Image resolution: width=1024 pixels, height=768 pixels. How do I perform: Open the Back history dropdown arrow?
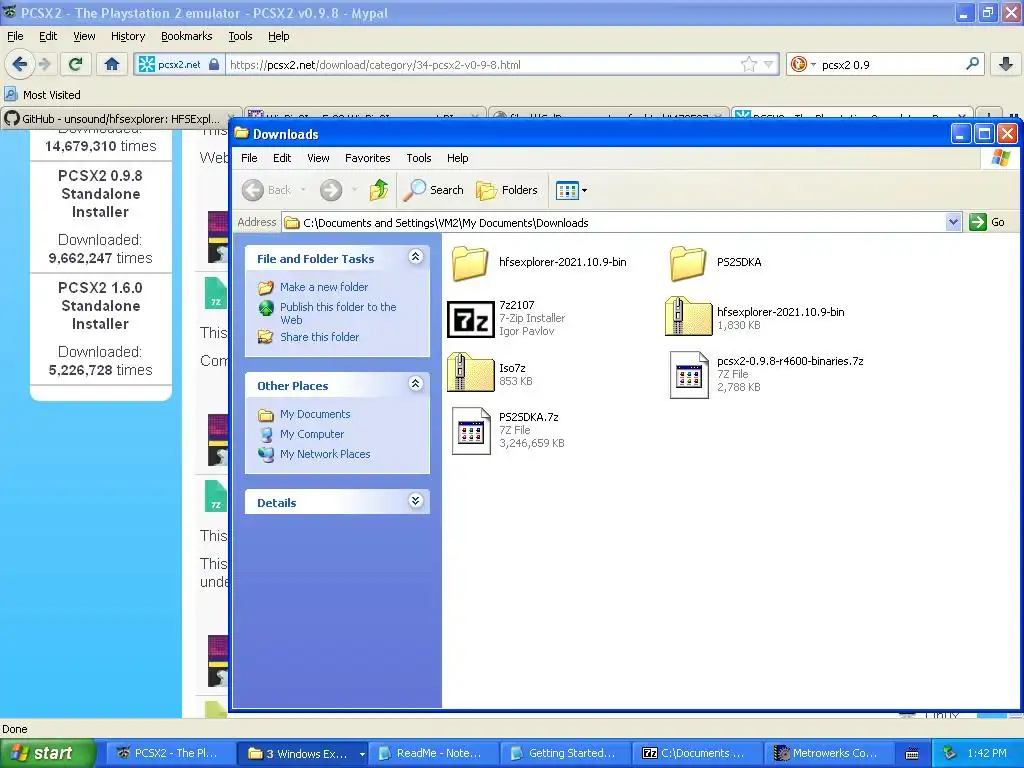pyautogui.click(x=303, y=190)
